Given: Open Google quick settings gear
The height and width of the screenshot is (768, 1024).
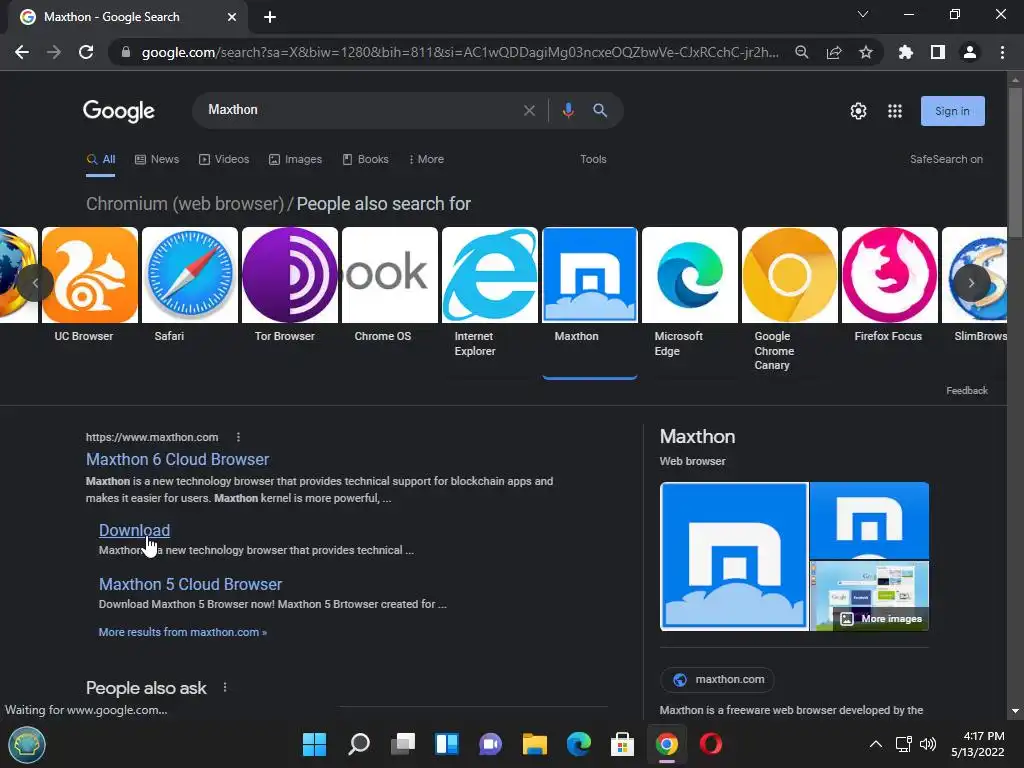Looking at the screenshot, I should [x=858, y=111].
